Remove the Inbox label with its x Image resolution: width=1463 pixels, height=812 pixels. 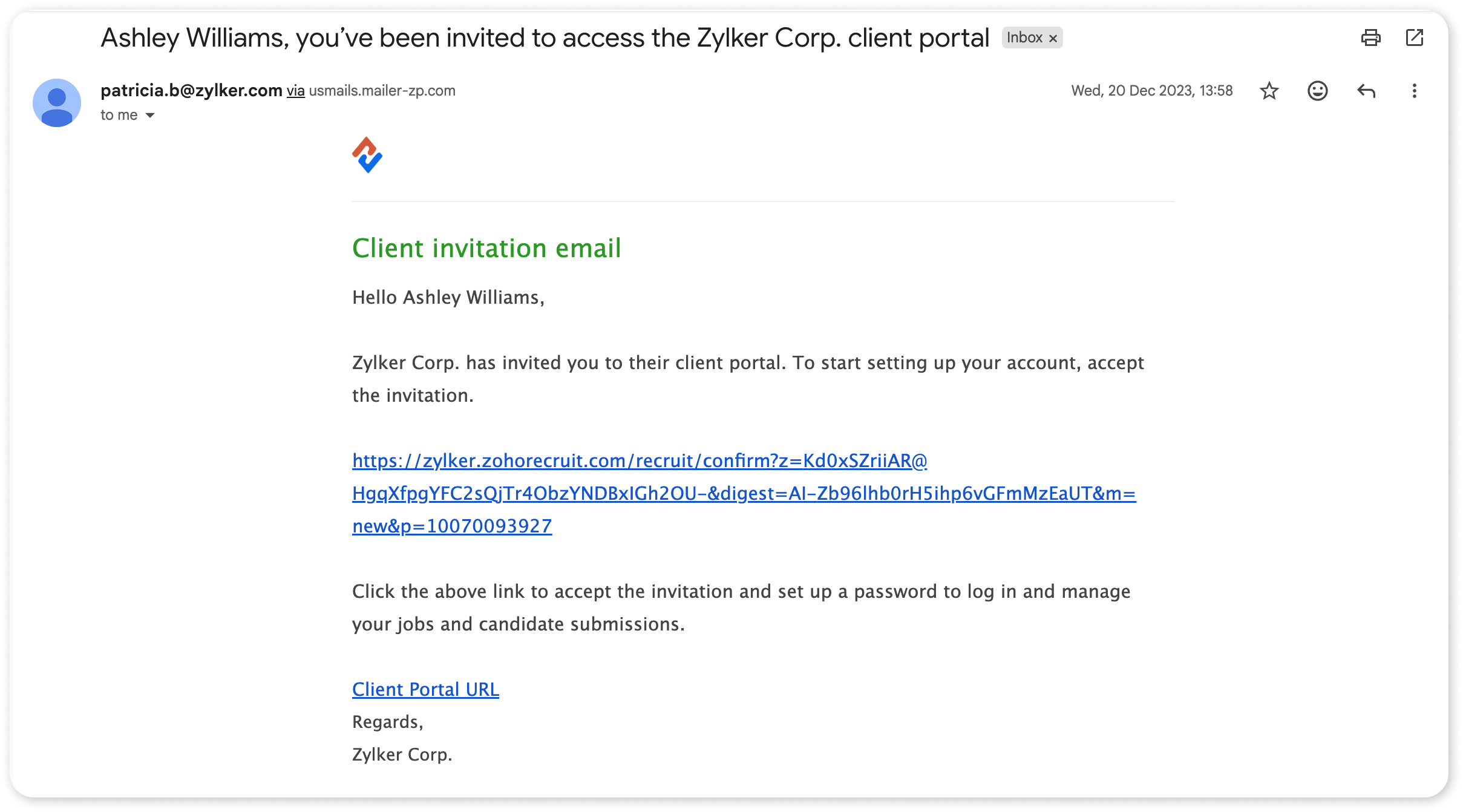pos(1053,39)
